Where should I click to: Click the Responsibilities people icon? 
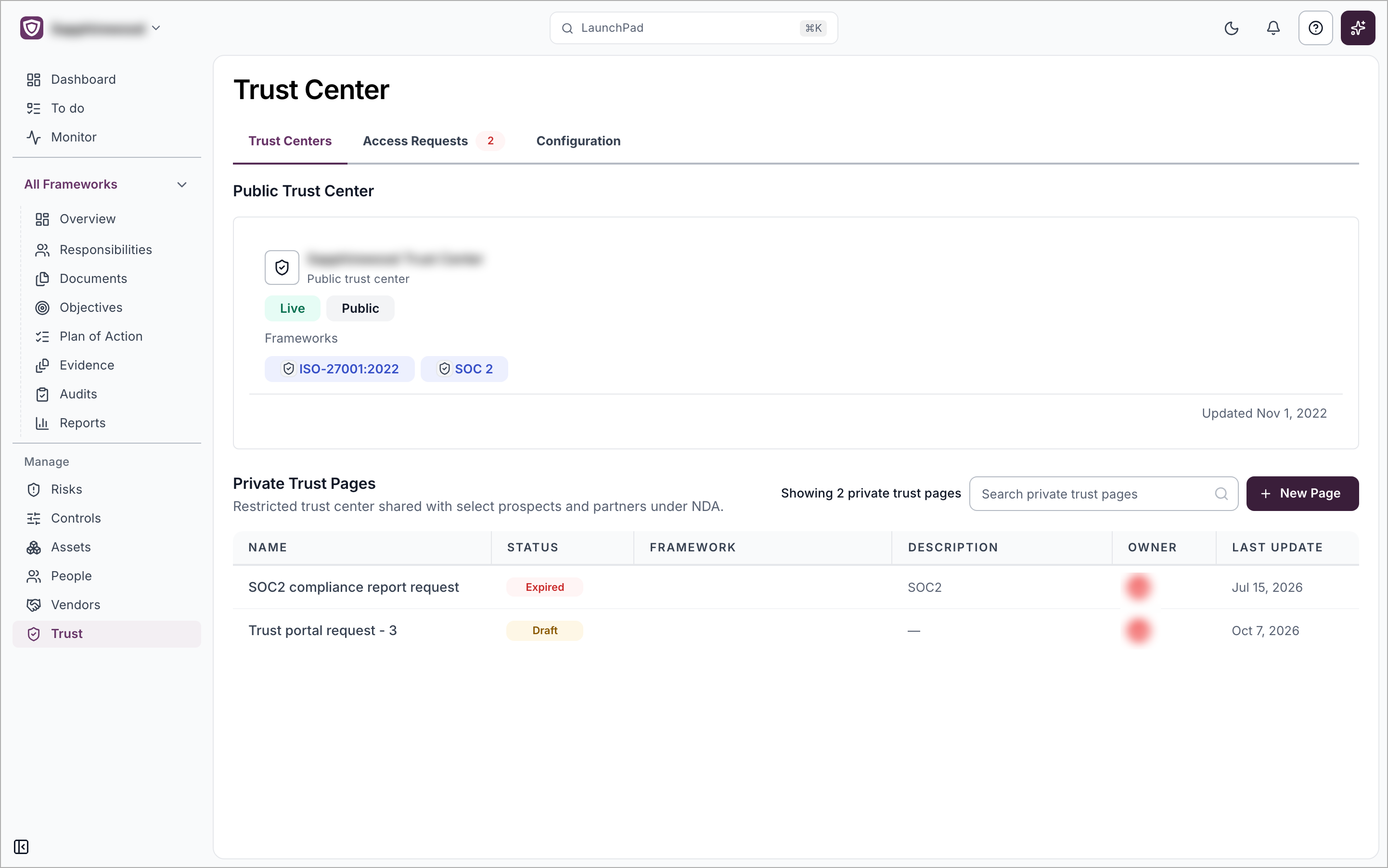42,250
